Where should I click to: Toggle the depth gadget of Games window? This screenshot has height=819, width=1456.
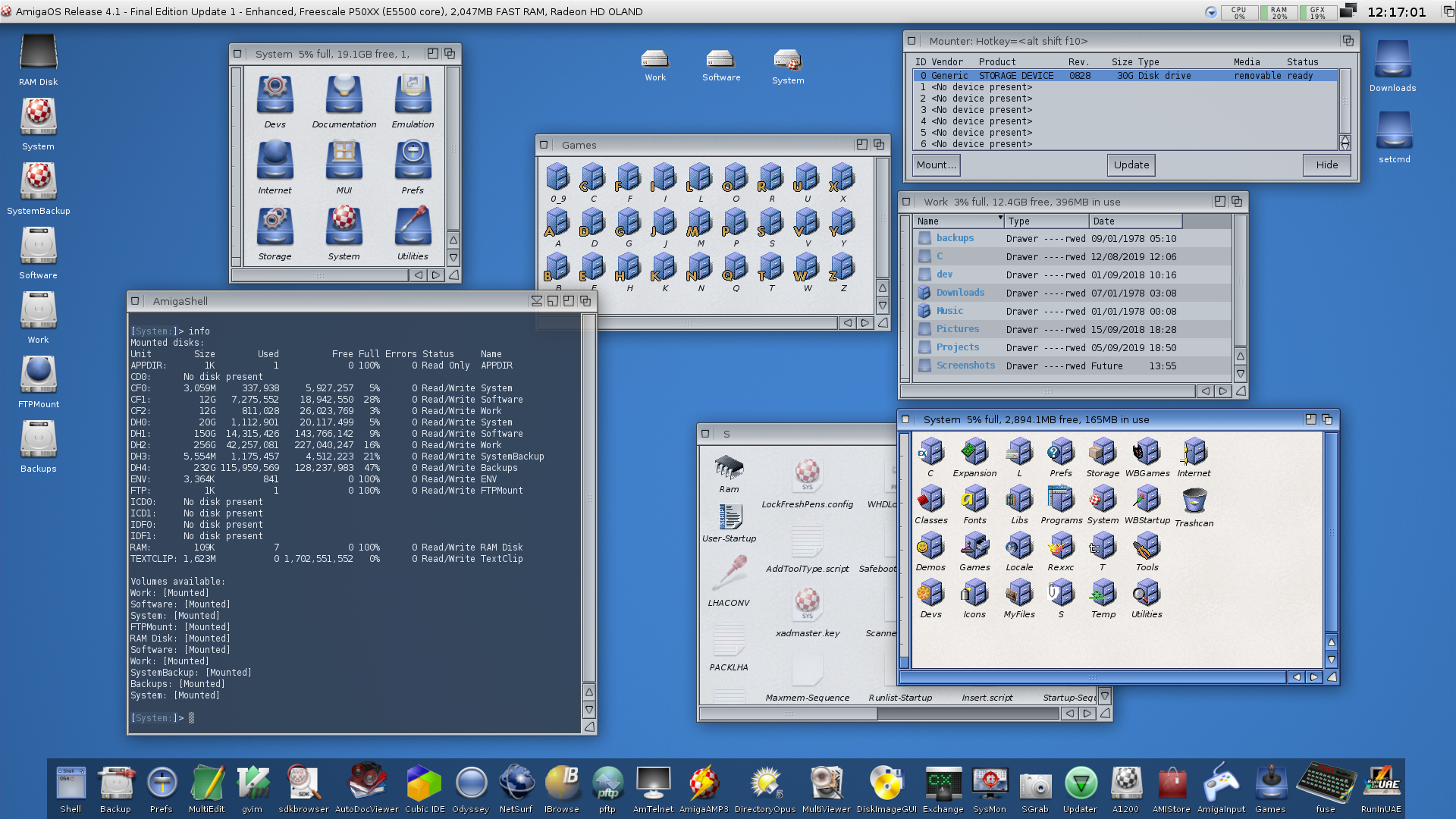coord(879,145)
